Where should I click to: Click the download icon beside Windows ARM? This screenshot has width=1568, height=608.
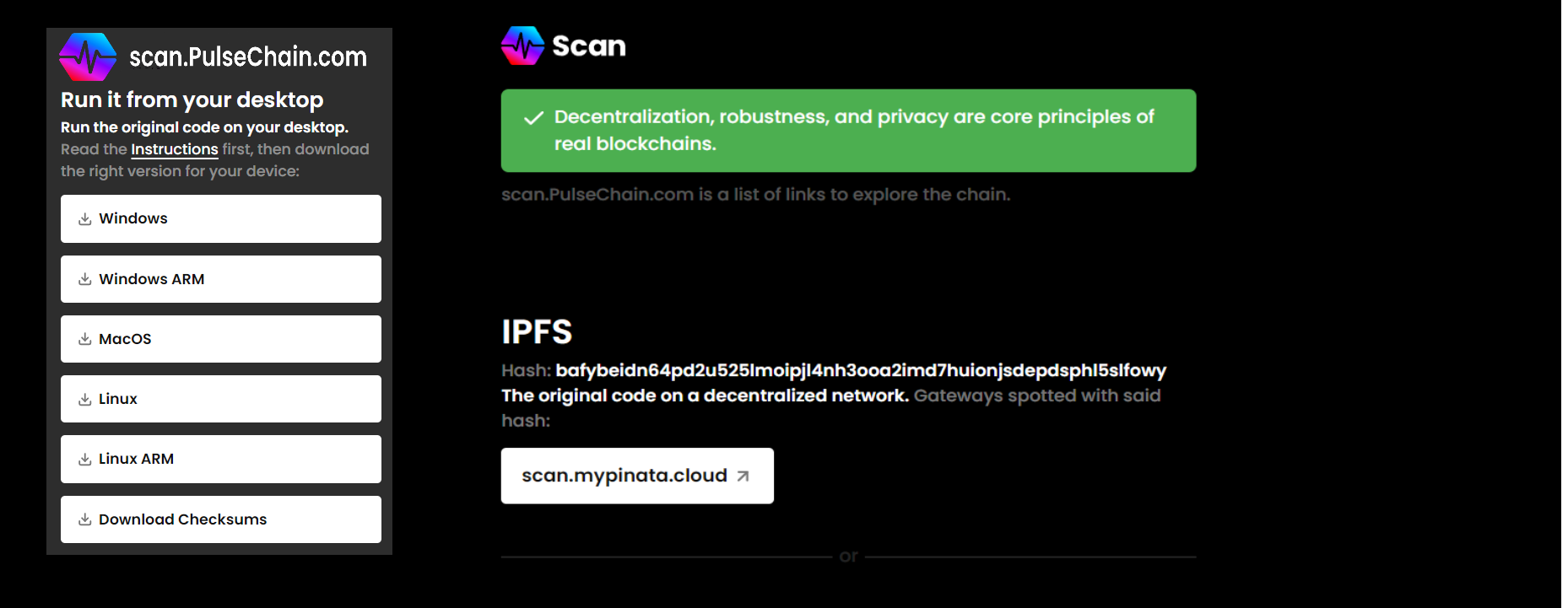pyautogui.click(x=85, y=279)
